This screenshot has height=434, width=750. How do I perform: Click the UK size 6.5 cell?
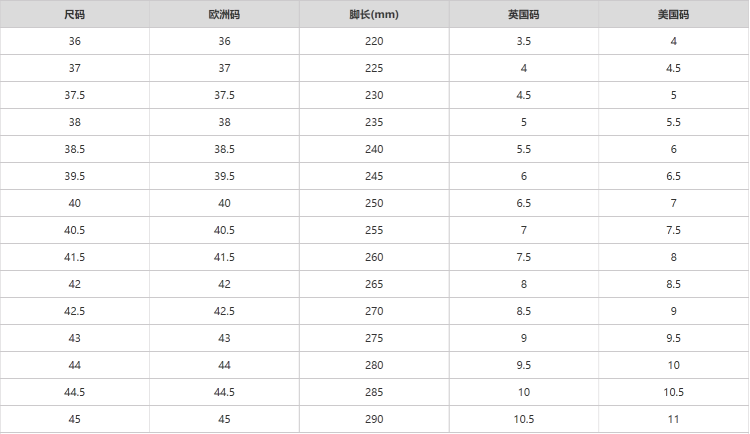click(x=524, y=203)
